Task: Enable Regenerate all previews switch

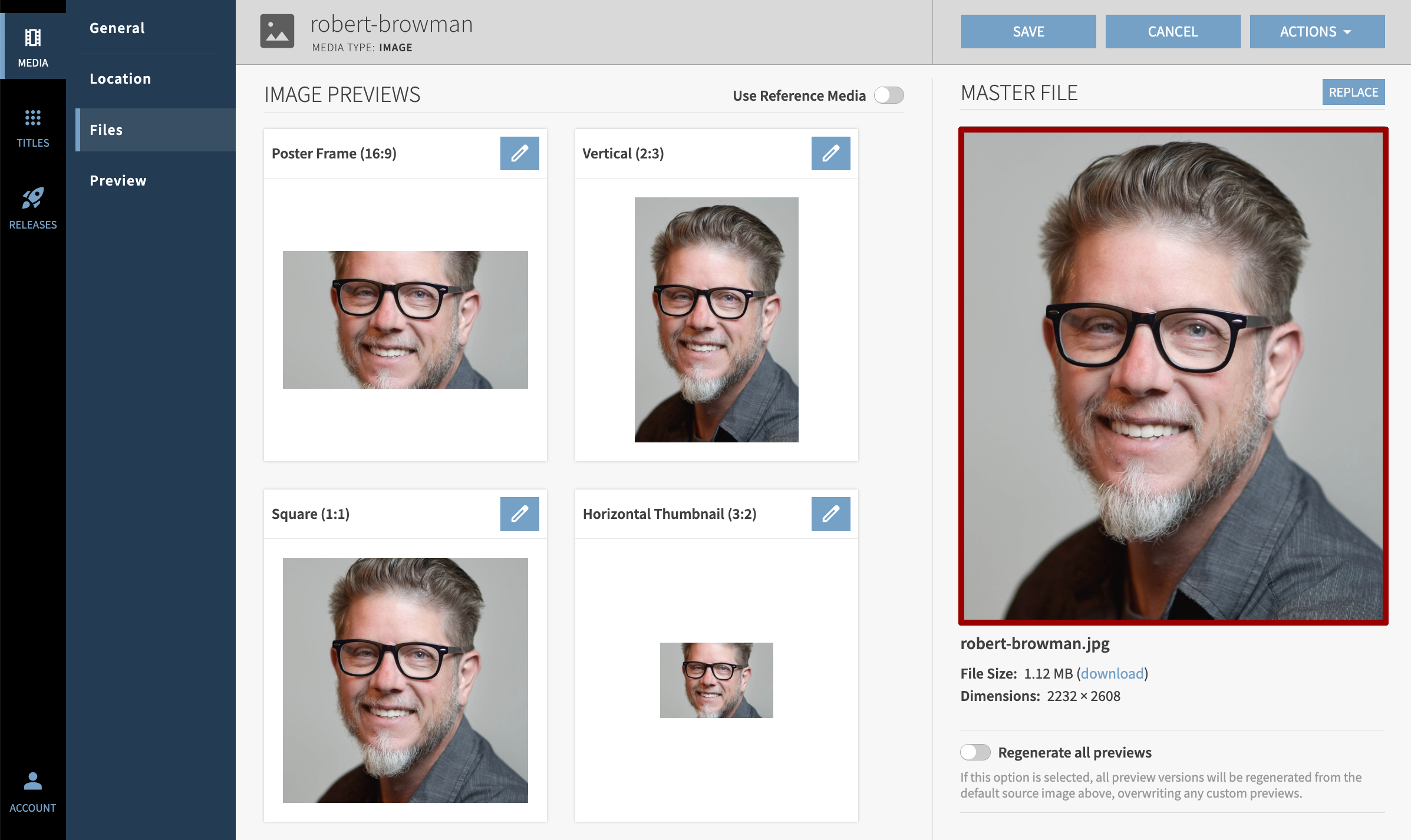Action: tap(975, 752)
